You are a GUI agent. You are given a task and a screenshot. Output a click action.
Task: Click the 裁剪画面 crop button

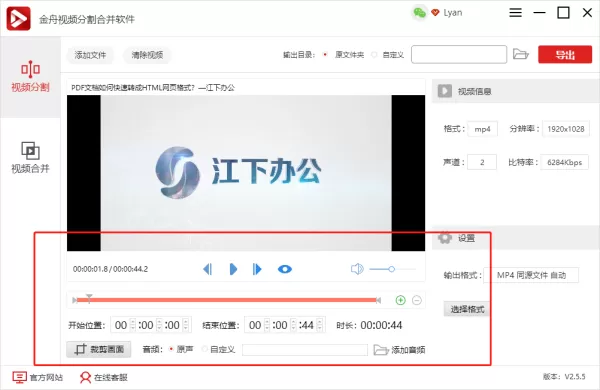pos(99,349)
